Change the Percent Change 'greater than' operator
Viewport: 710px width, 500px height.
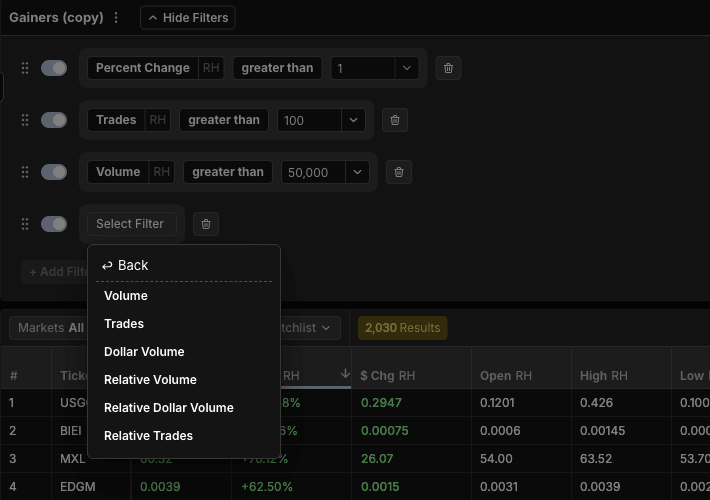click(277, 68)
